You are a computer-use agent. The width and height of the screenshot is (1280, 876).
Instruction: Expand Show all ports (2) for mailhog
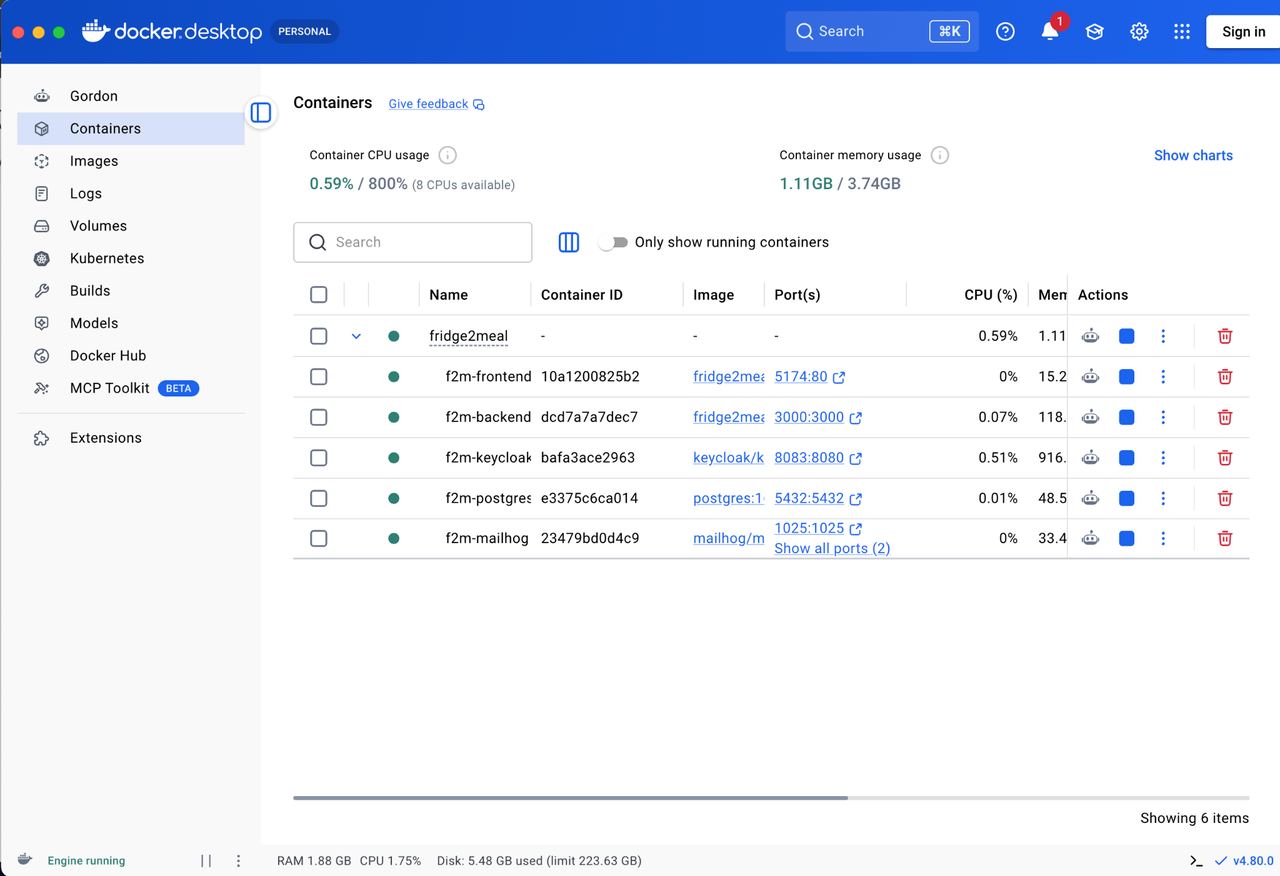[x=832, y=548]
